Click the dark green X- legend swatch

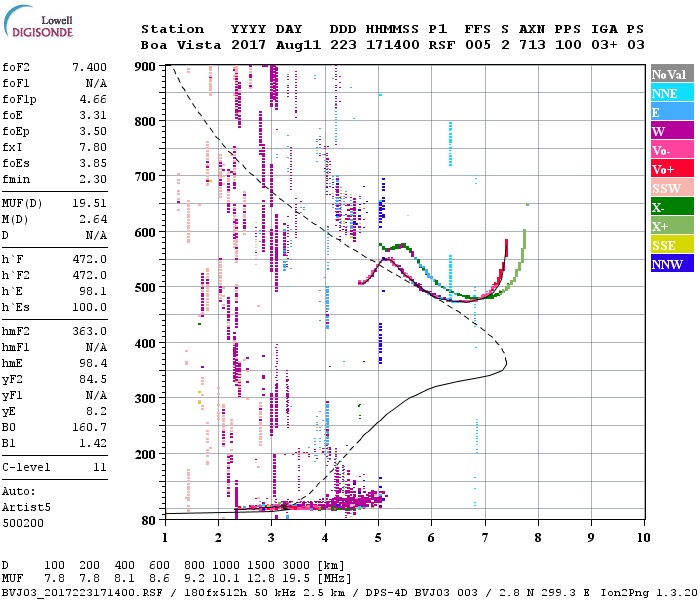point(671,207)
